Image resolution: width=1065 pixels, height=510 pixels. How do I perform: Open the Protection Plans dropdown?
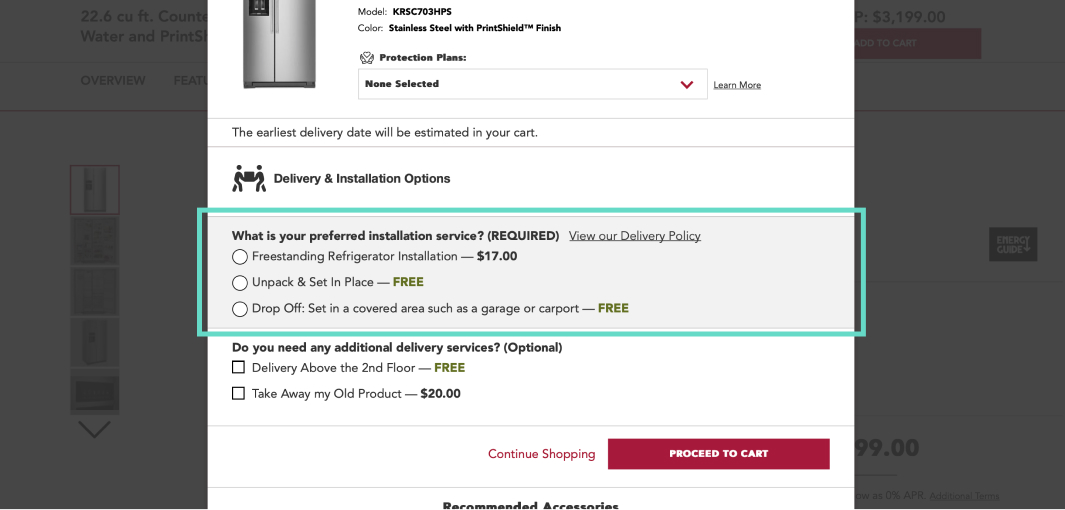pos(531,84)
